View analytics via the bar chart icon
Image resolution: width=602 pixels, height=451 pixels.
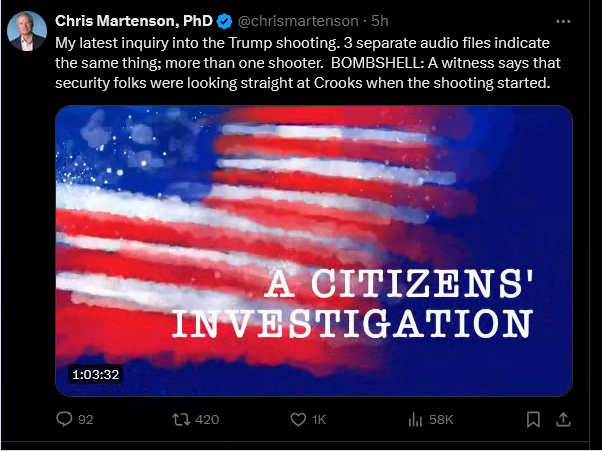(415, 420)
